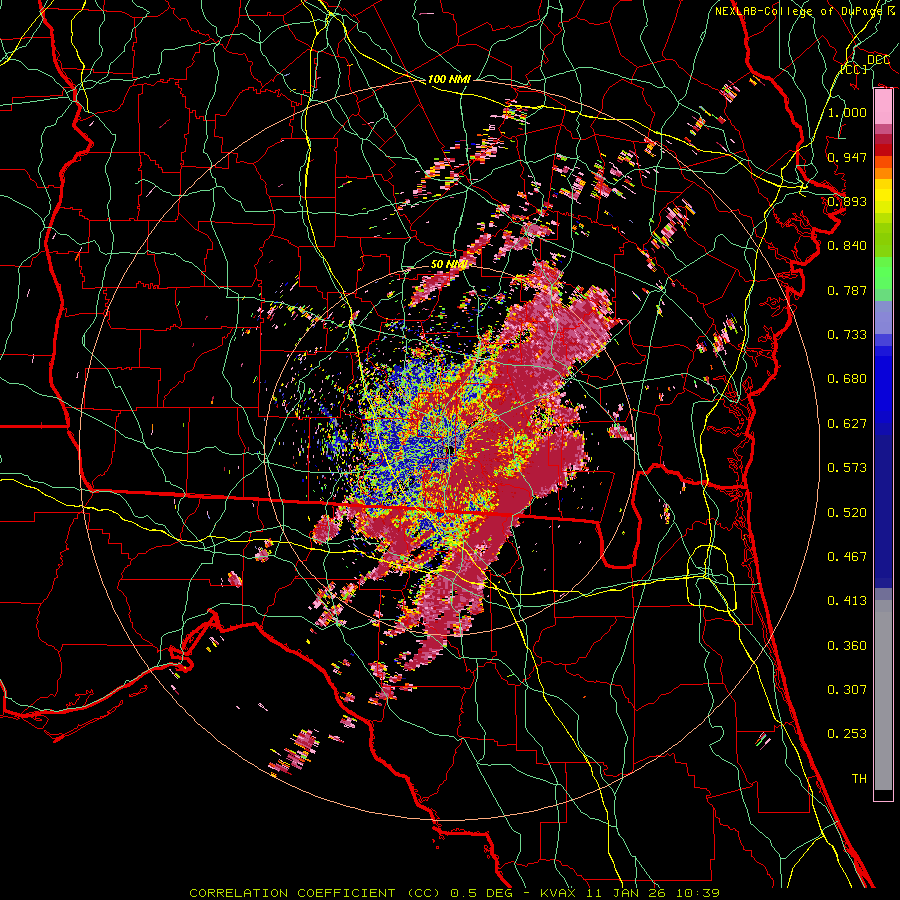Click the 0.733 scale value

tap(847, 335)
